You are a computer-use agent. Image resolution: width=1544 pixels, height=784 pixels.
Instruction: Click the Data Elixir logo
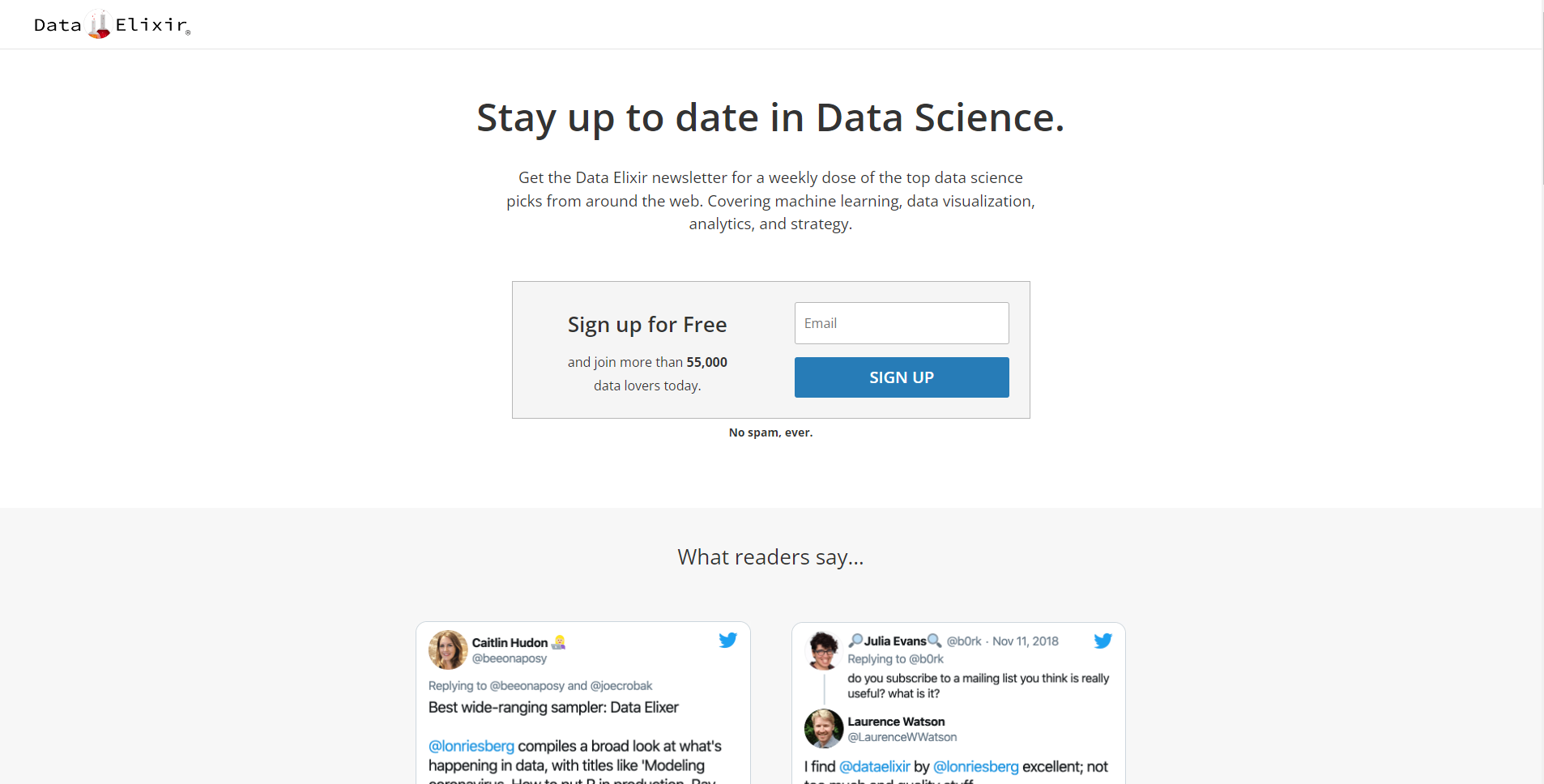112,24
